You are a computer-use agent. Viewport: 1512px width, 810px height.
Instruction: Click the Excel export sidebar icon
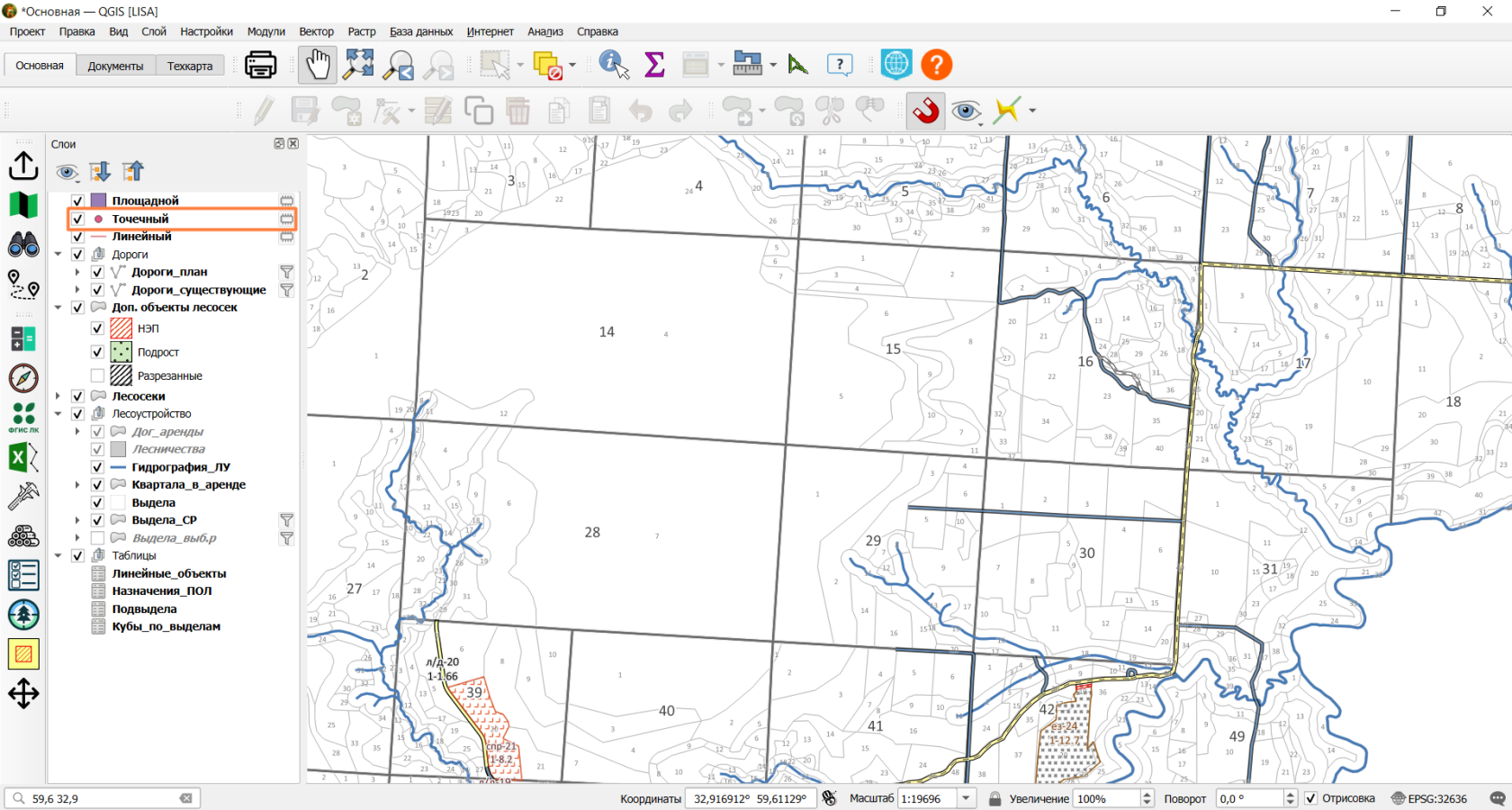[x=23, y=458]
